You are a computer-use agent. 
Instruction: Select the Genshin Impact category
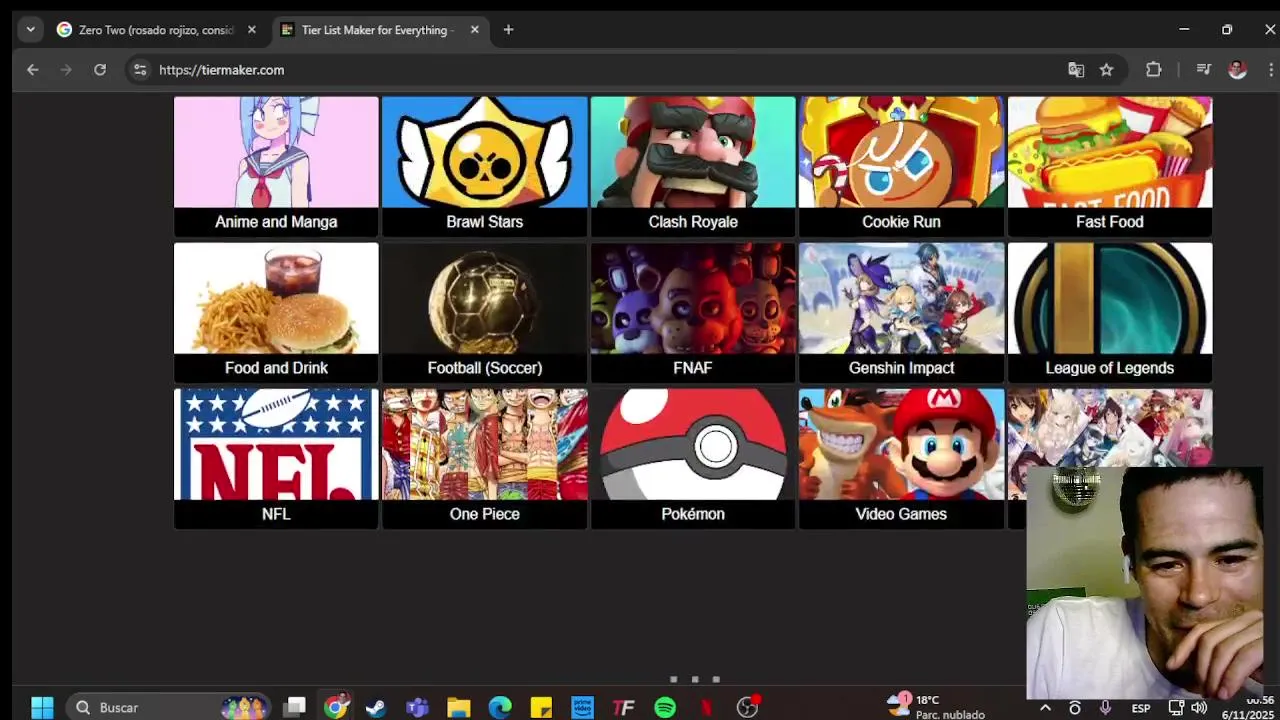coord(901,312)
